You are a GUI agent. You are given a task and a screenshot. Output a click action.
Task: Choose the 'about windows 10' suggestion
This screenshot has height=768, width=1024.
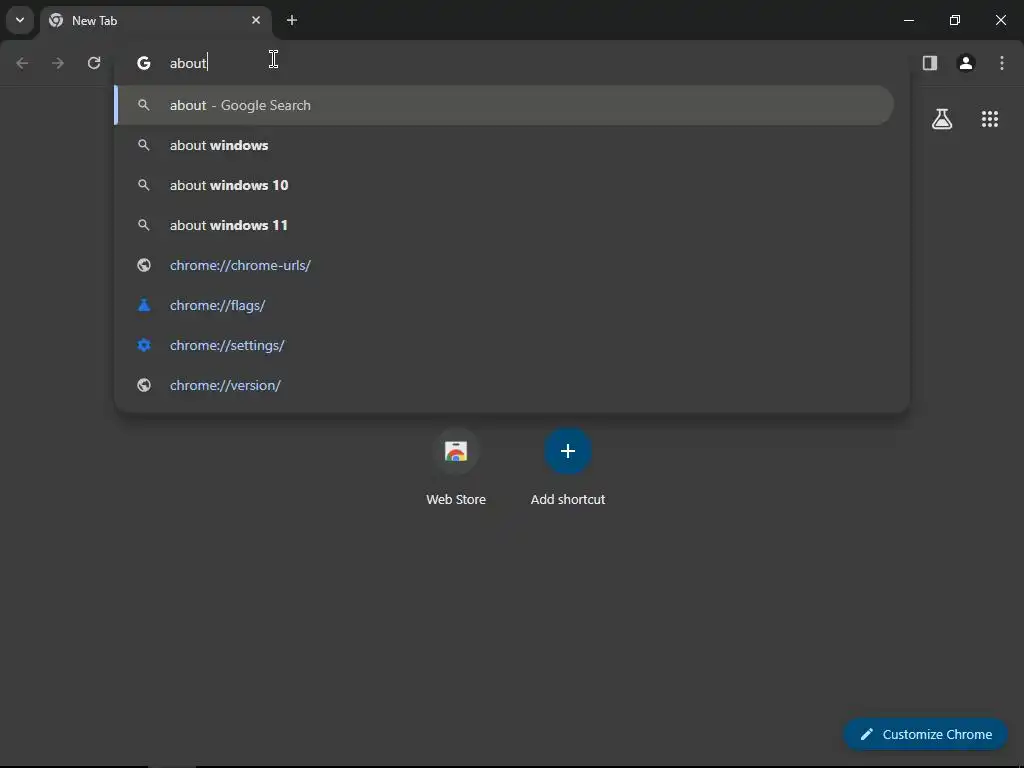click(504, 185)
